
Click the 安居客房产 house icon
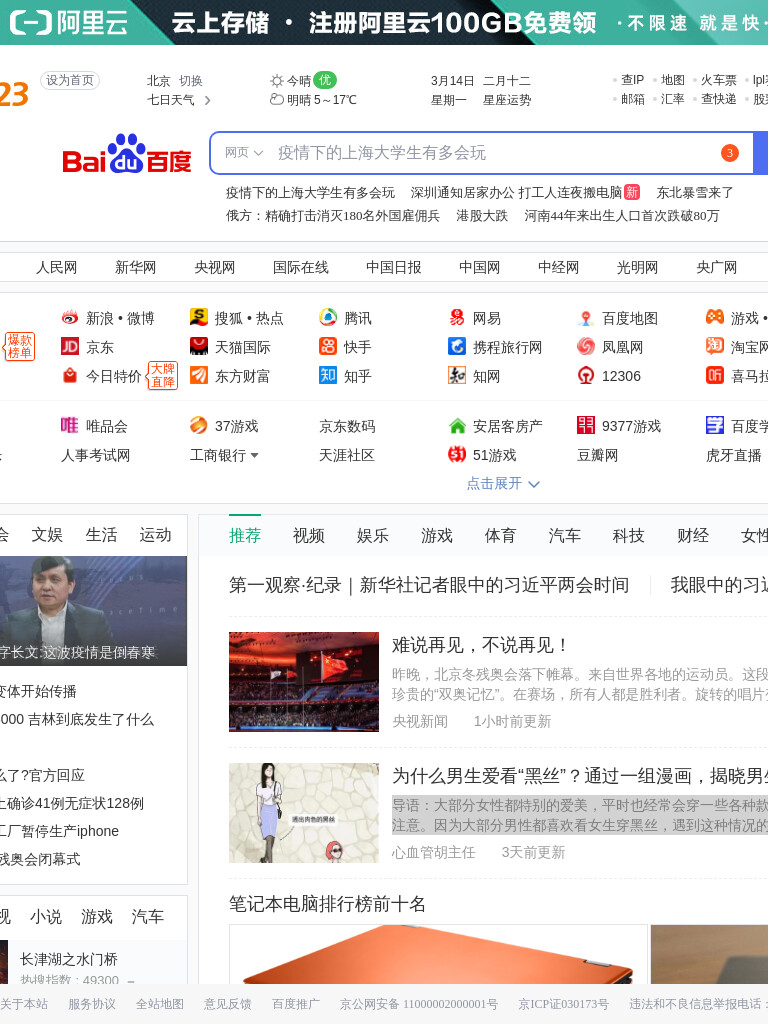click(456, 426)
